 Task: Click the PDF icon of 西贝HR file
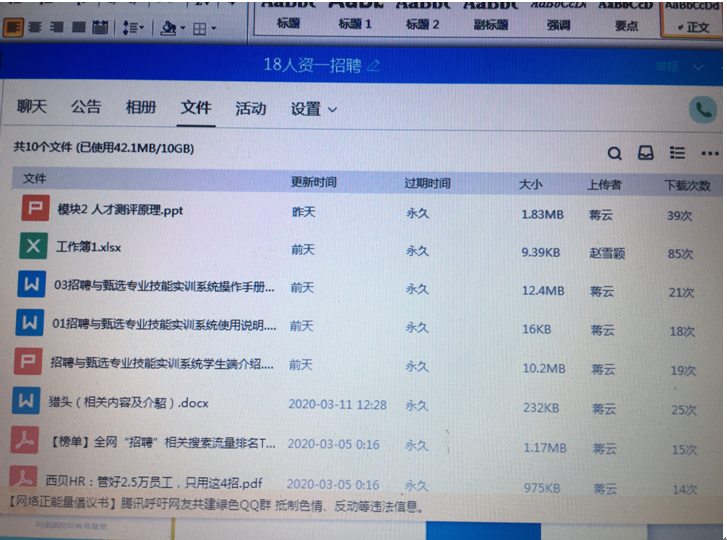coord(22,479)
